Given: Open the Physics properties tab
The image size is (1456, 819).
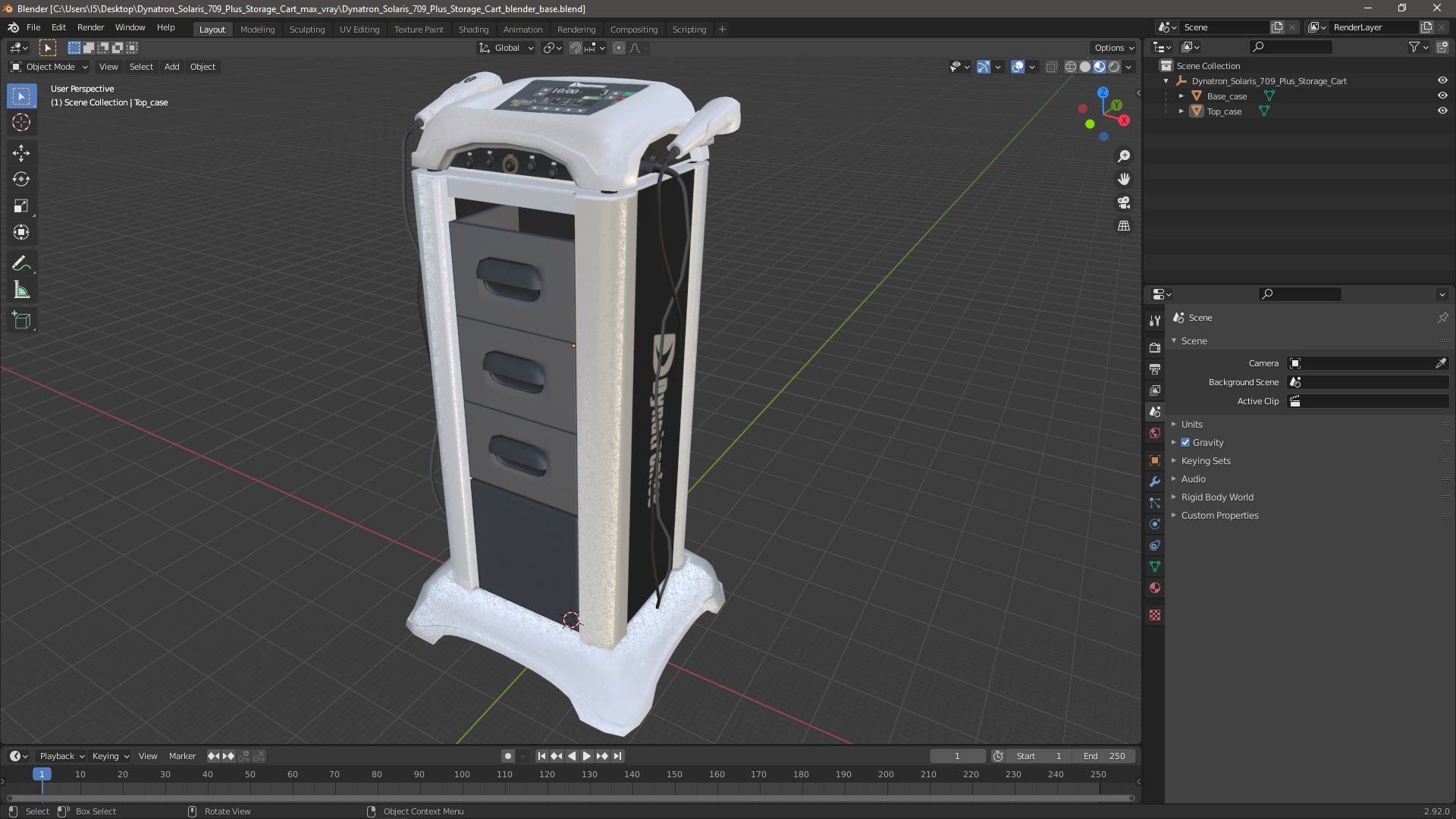Looking at the screenshot, I should point(1155,524).
